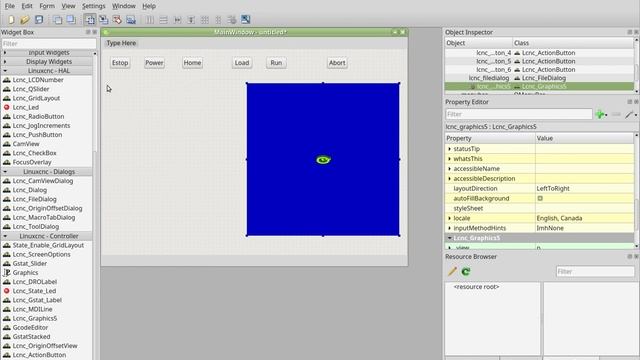The width and height of the screenshot is (640, 360).
Task: Expand the accessibleName property row
Action: pyautogui.click(x=450, y=169)
